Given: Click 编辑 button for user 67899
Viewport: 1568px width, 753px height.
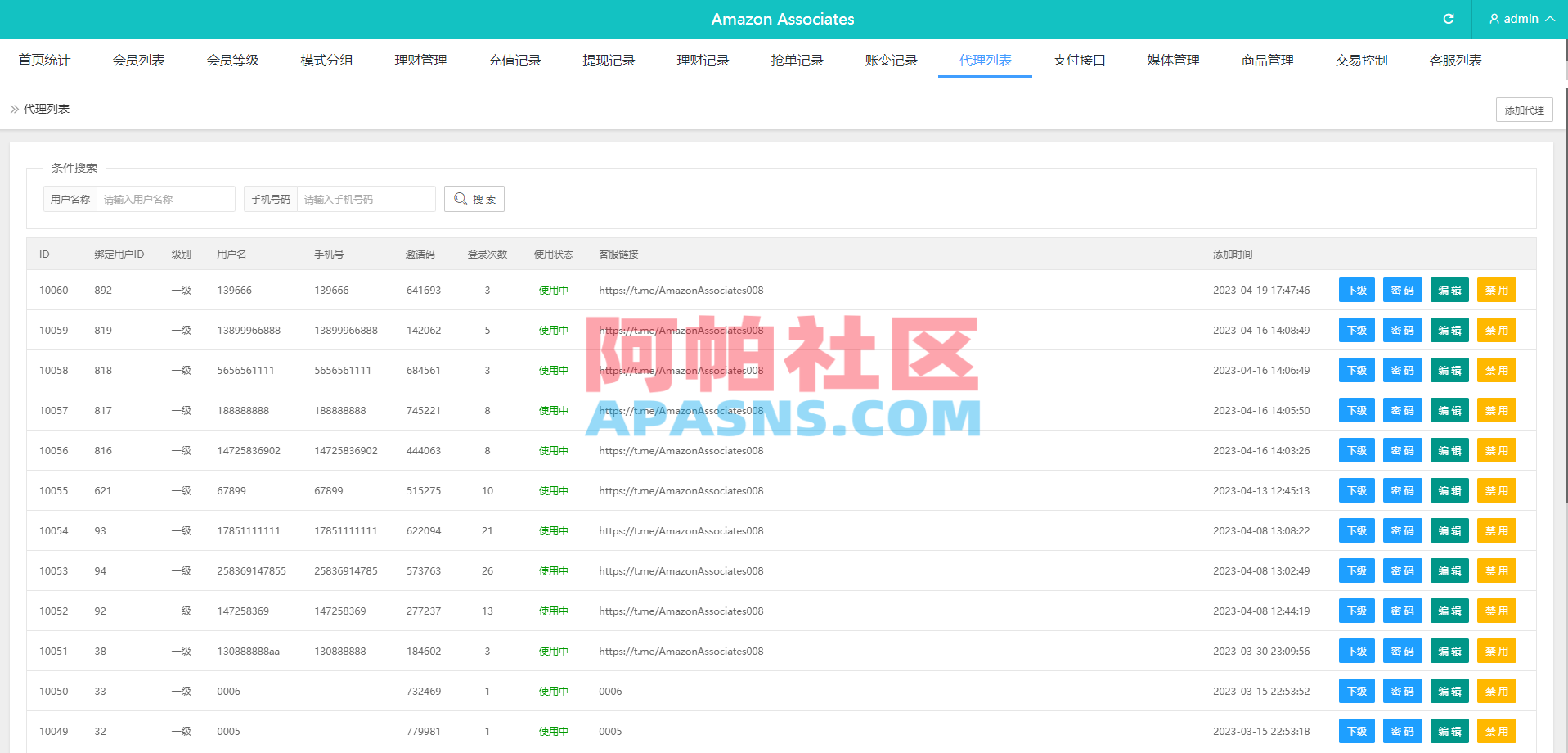Looking at the screenshot, I should click(x=1449, y=490).
